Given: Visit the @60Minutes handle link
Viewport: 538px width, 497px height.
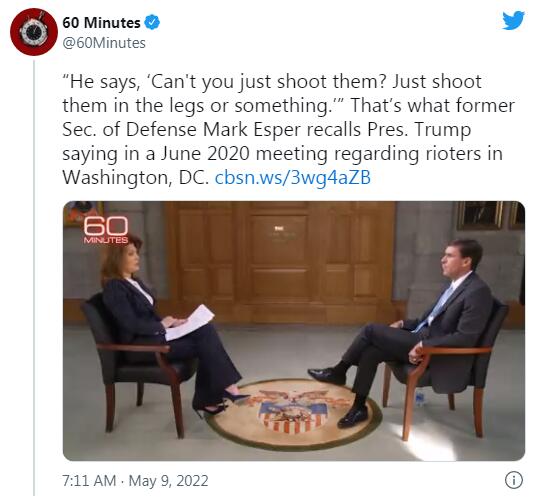Looking at the screenshot, I should tap(104, 43).
